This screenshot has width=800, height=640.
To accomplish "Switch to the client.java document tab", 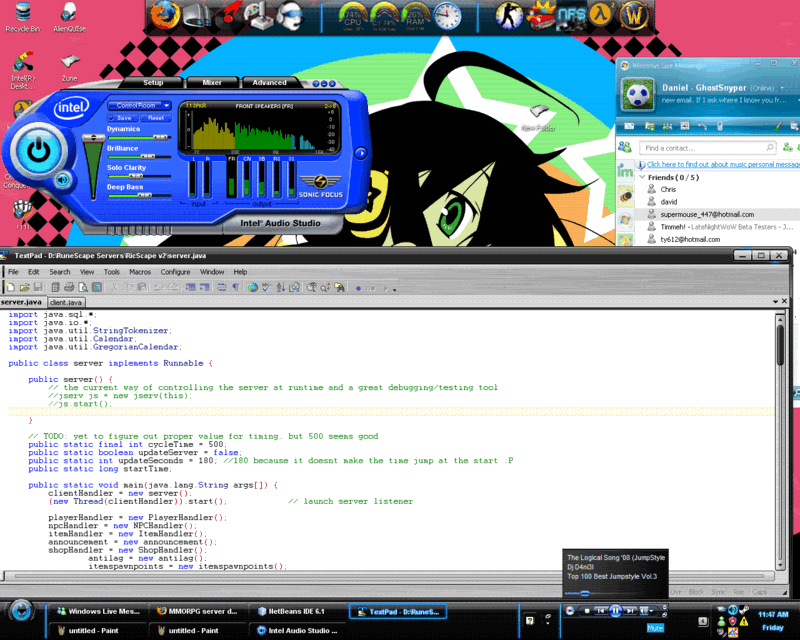I will [x=65, y=302].
